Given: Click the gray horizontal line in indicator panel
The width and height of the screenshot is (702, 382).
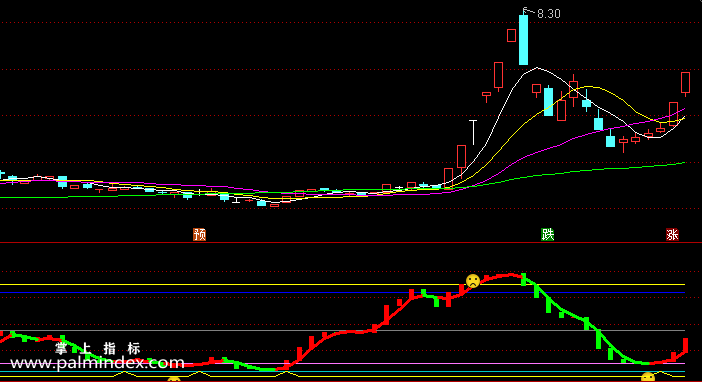Looking at the screenshot, I should 342,330.
